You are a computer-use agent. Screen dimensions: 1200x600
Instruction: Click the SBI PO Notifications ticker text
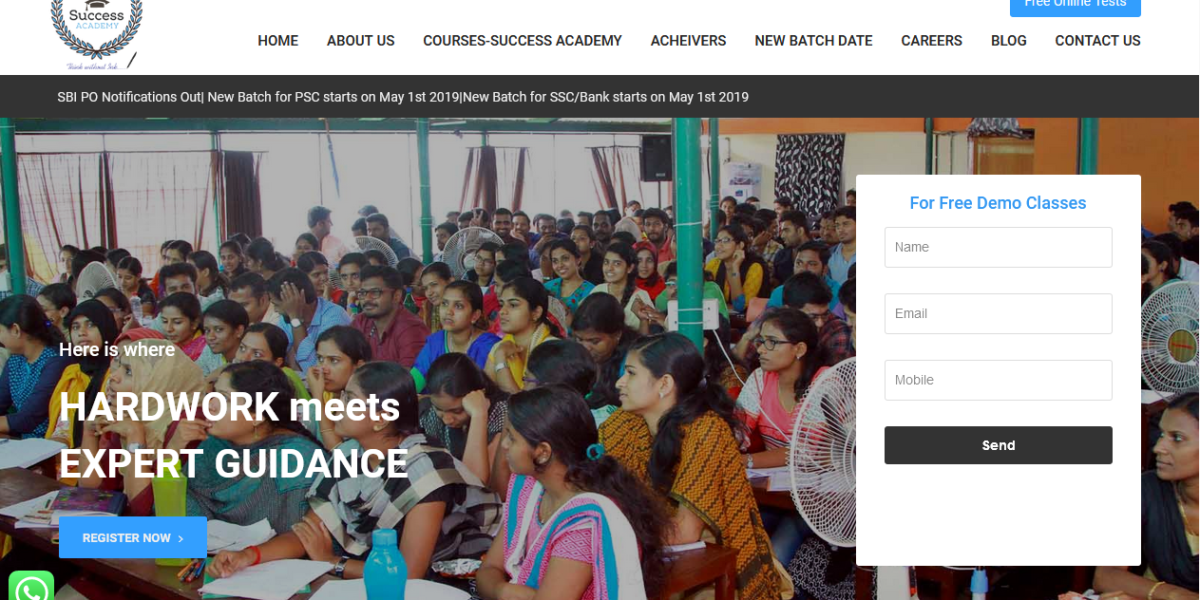[403, 97]
